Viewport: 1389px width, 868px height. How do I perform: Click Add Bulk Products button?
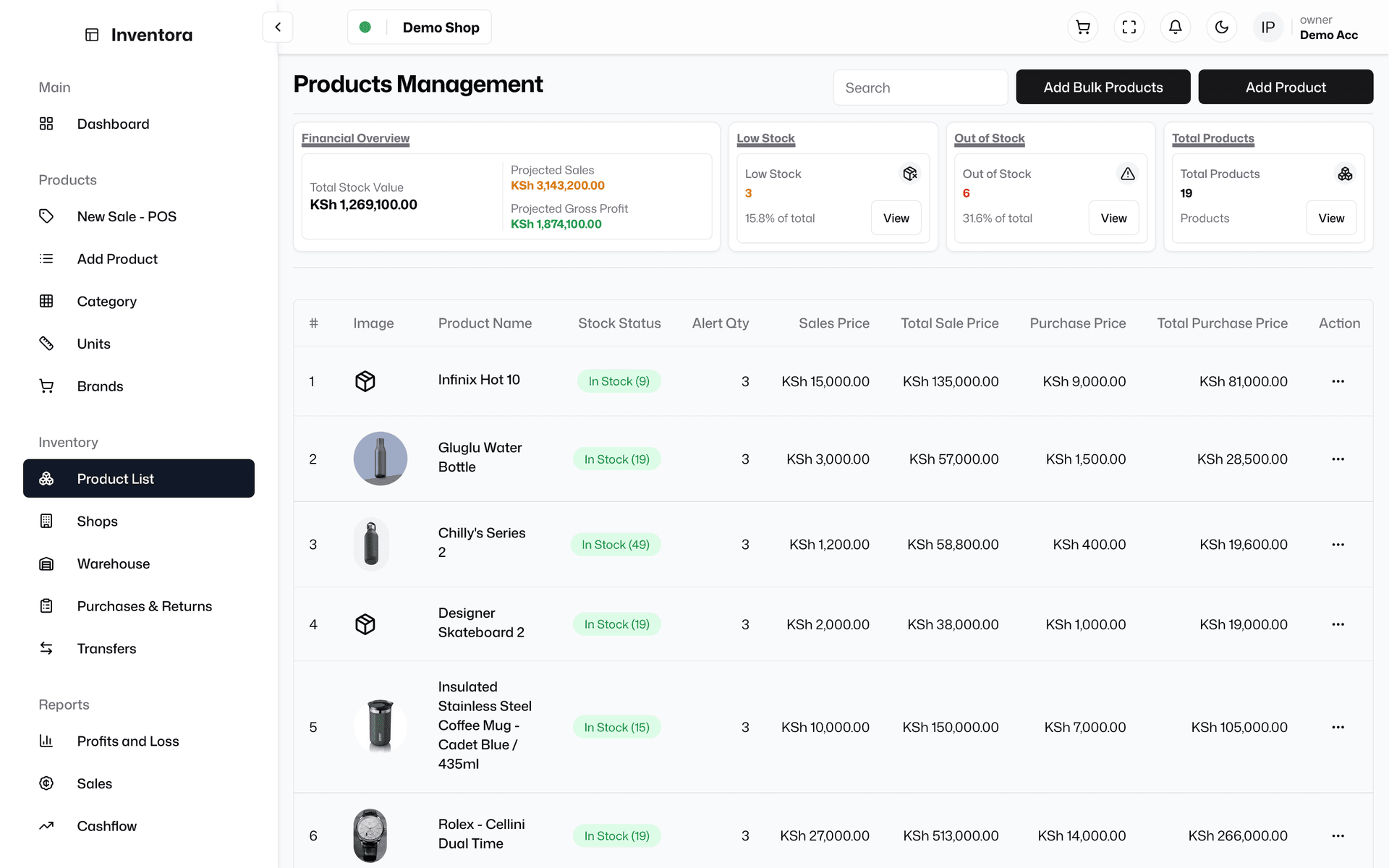point(1103,87)
